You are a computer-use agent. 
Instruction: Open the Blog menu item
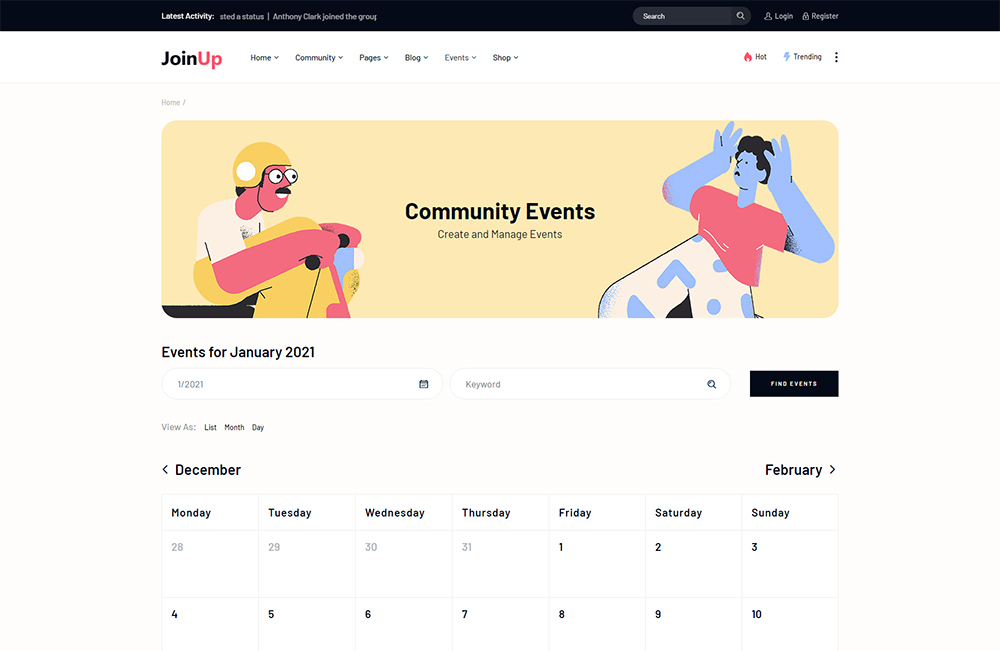coord(416,58)
